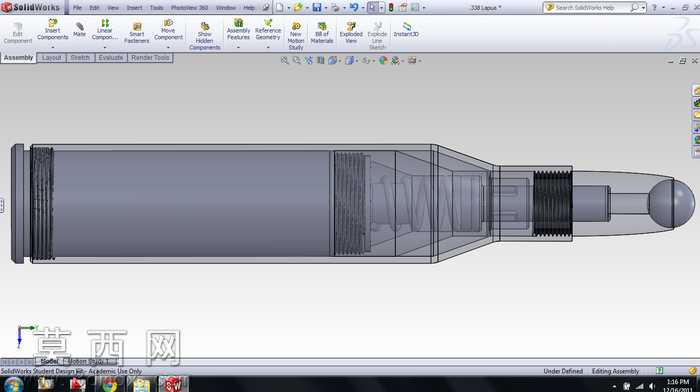Viewport: 700px width, 392px height.
Task: Save the assembly with the disk icon
Action: tap(317, 7)
